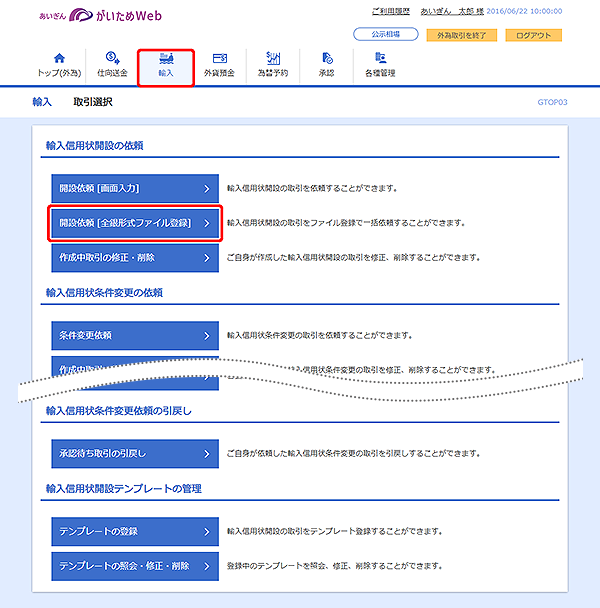Open 開設依頼 [画面入力]
This screenshot has height=608, width=600.
134,188
